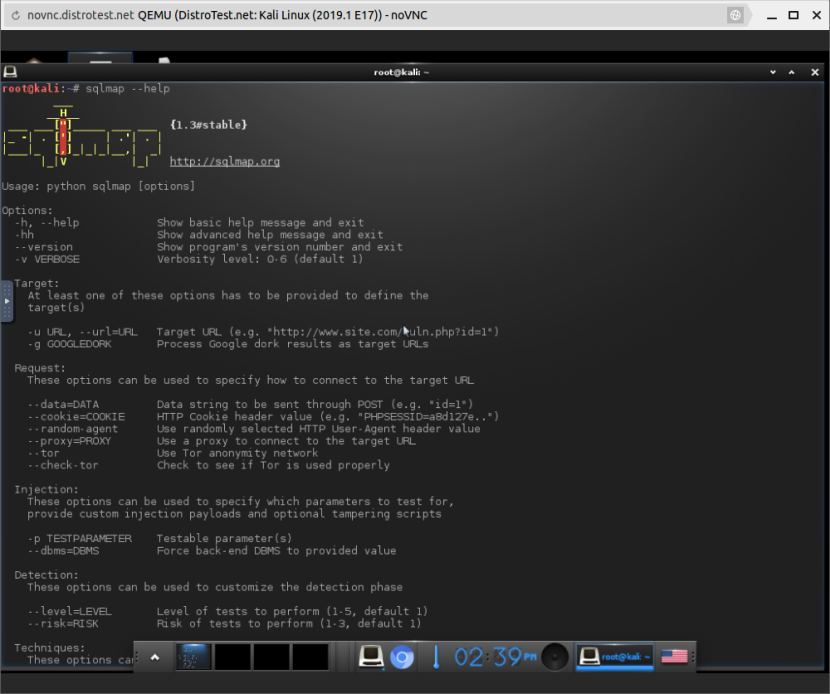Screen dimensions: 830x694
Task: Click the '--proxy=PROXY' option text
Action: click(70, 441)
